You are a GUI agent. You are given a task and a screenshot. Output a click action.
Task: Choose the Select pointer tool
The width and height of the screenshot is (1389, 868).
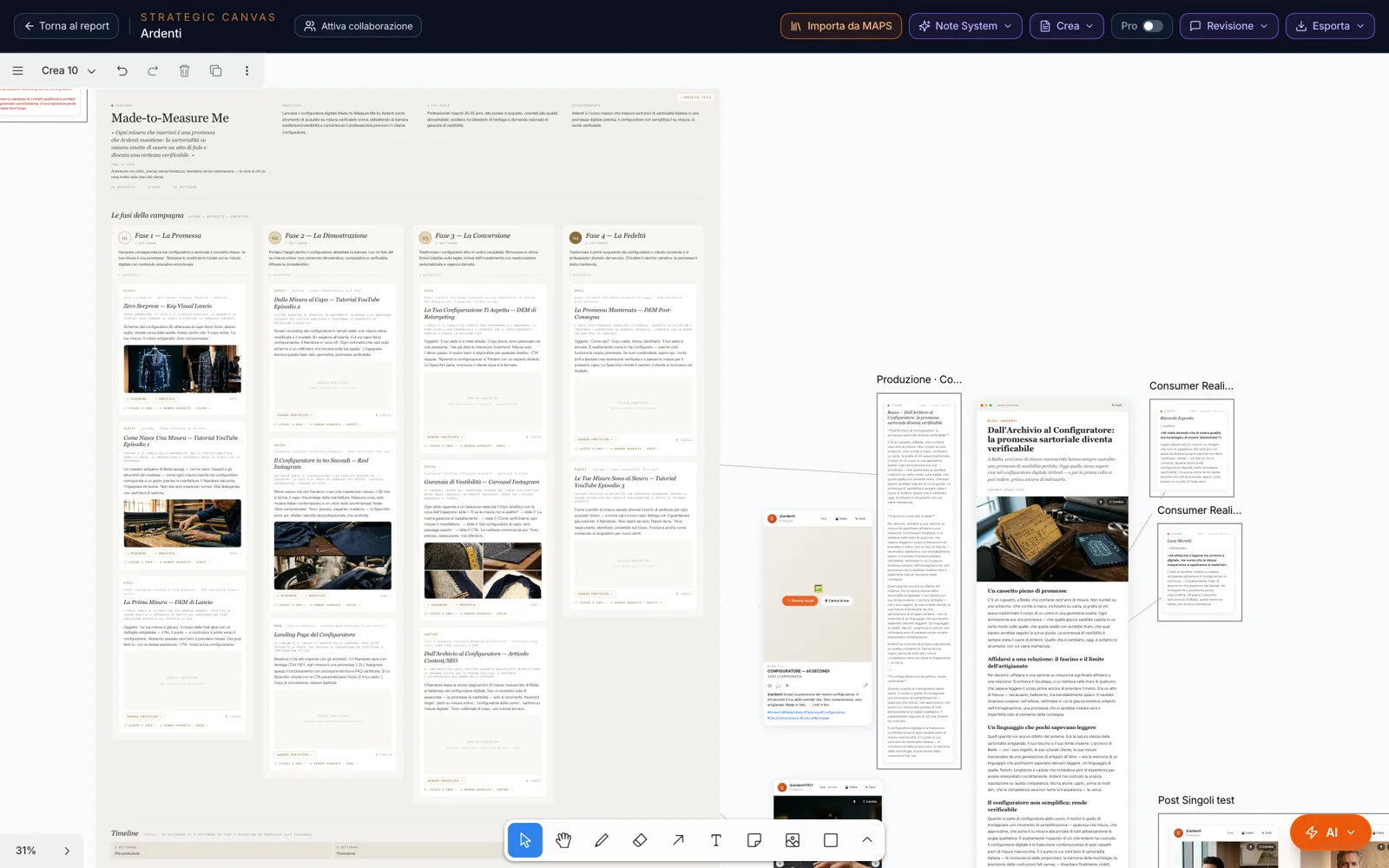[x=525, y=840]
